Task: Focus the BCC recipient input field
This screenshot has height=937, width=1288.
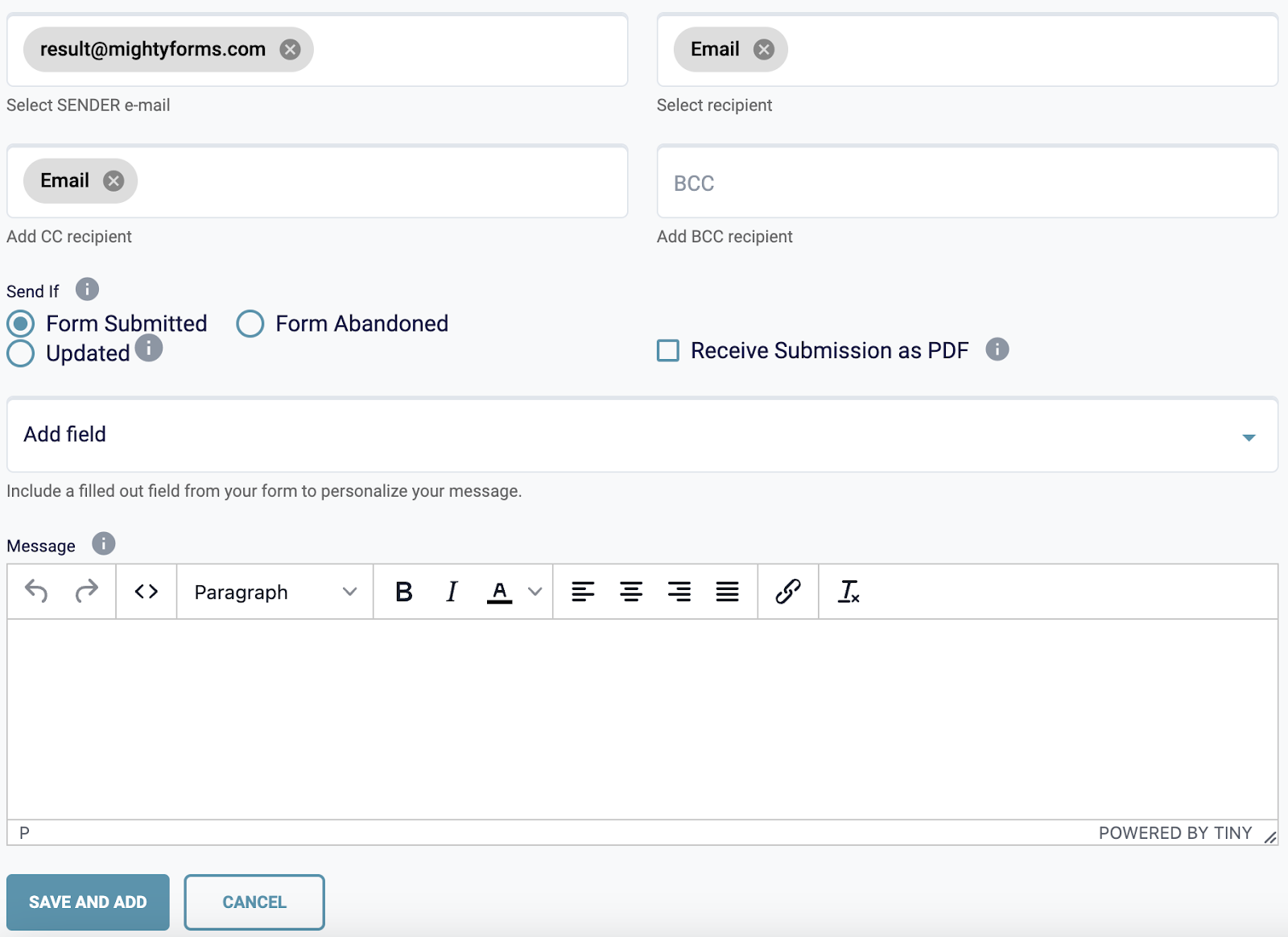Action: pos(968,182)
